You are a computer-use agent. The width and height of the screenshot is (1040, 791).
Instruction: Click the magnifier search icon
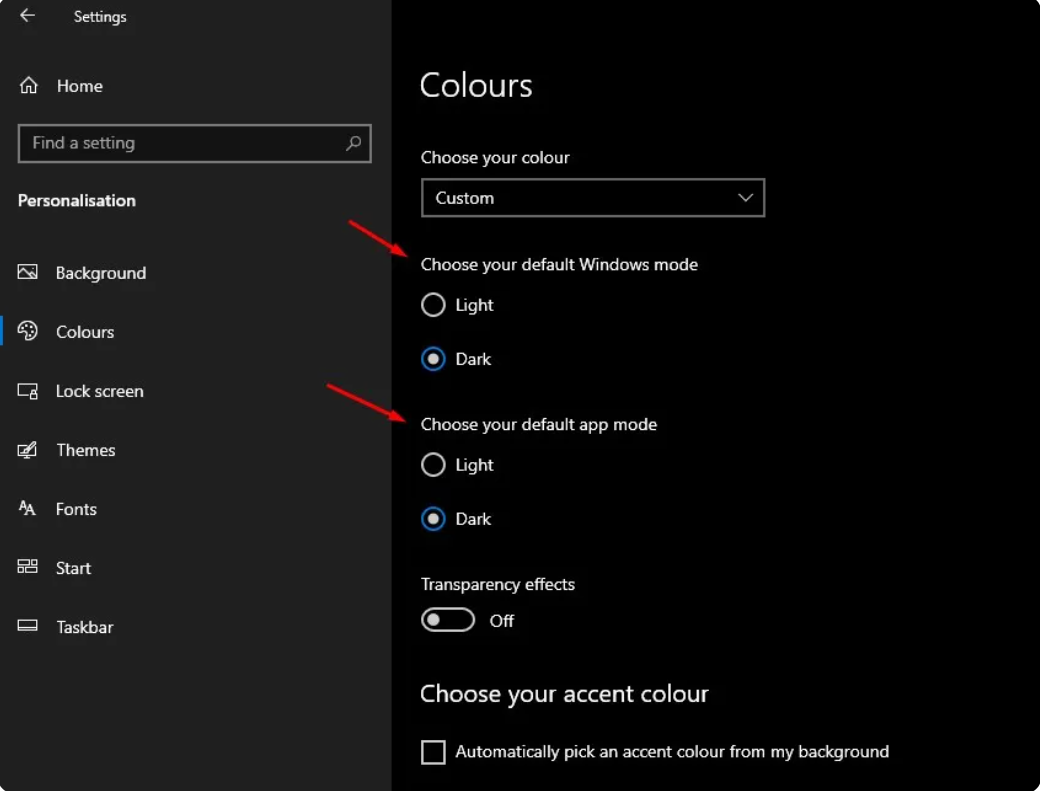coord(353,143)
